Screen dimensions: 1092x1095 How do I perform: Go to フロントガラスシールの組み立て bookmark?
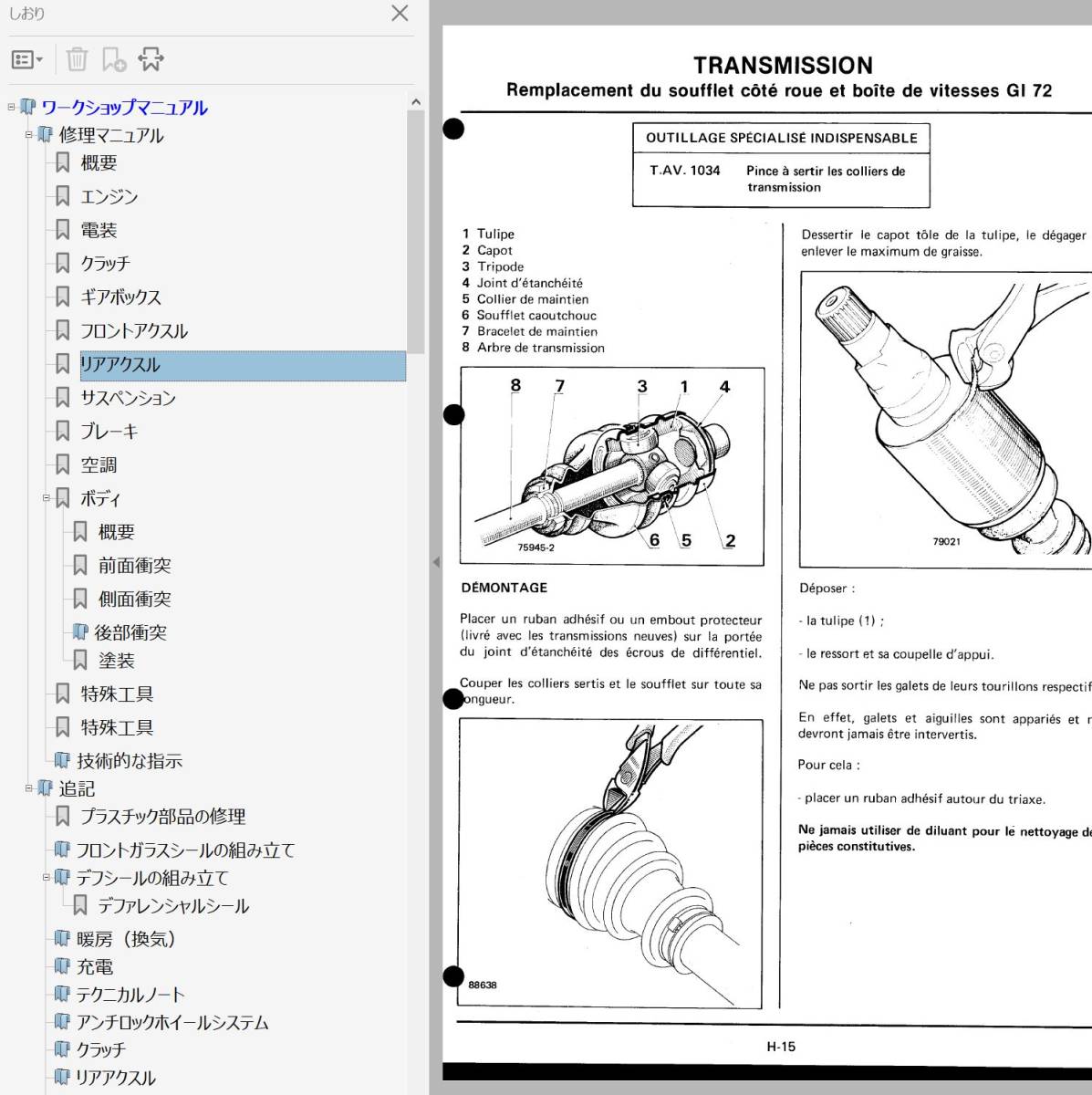(186, 850)
